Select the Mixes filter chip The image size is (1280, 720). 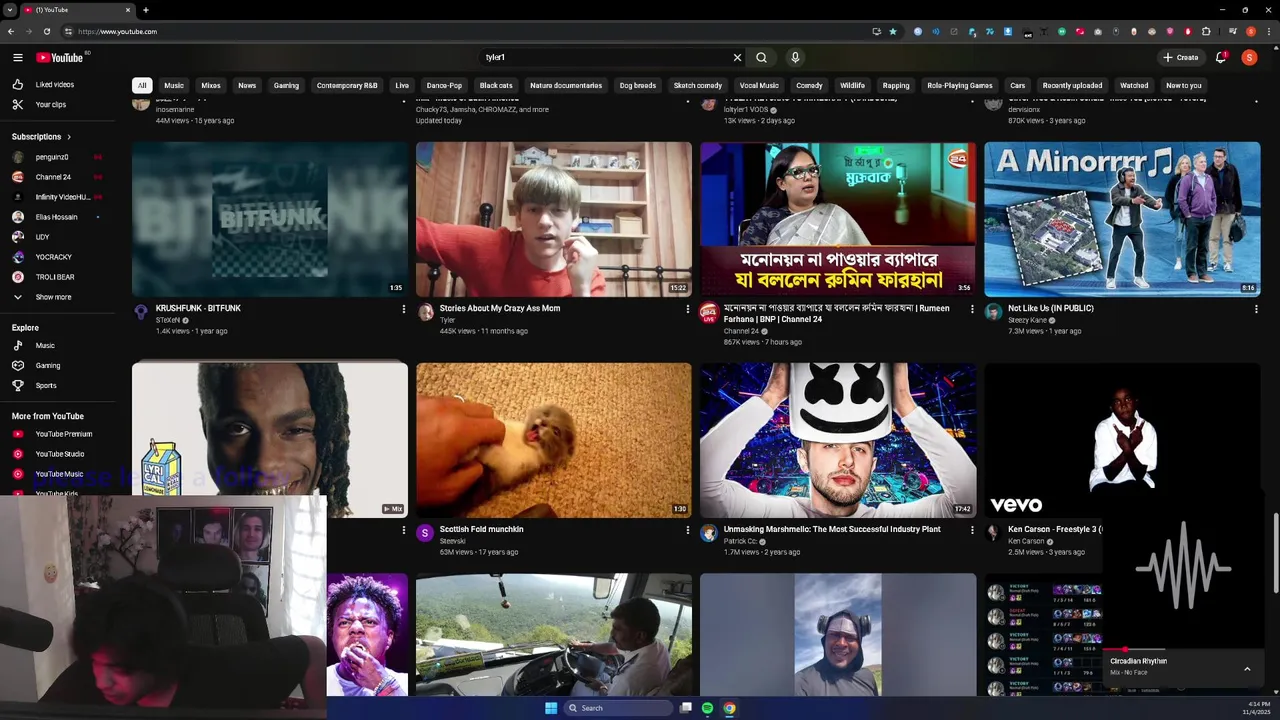(x=211, y=86)
